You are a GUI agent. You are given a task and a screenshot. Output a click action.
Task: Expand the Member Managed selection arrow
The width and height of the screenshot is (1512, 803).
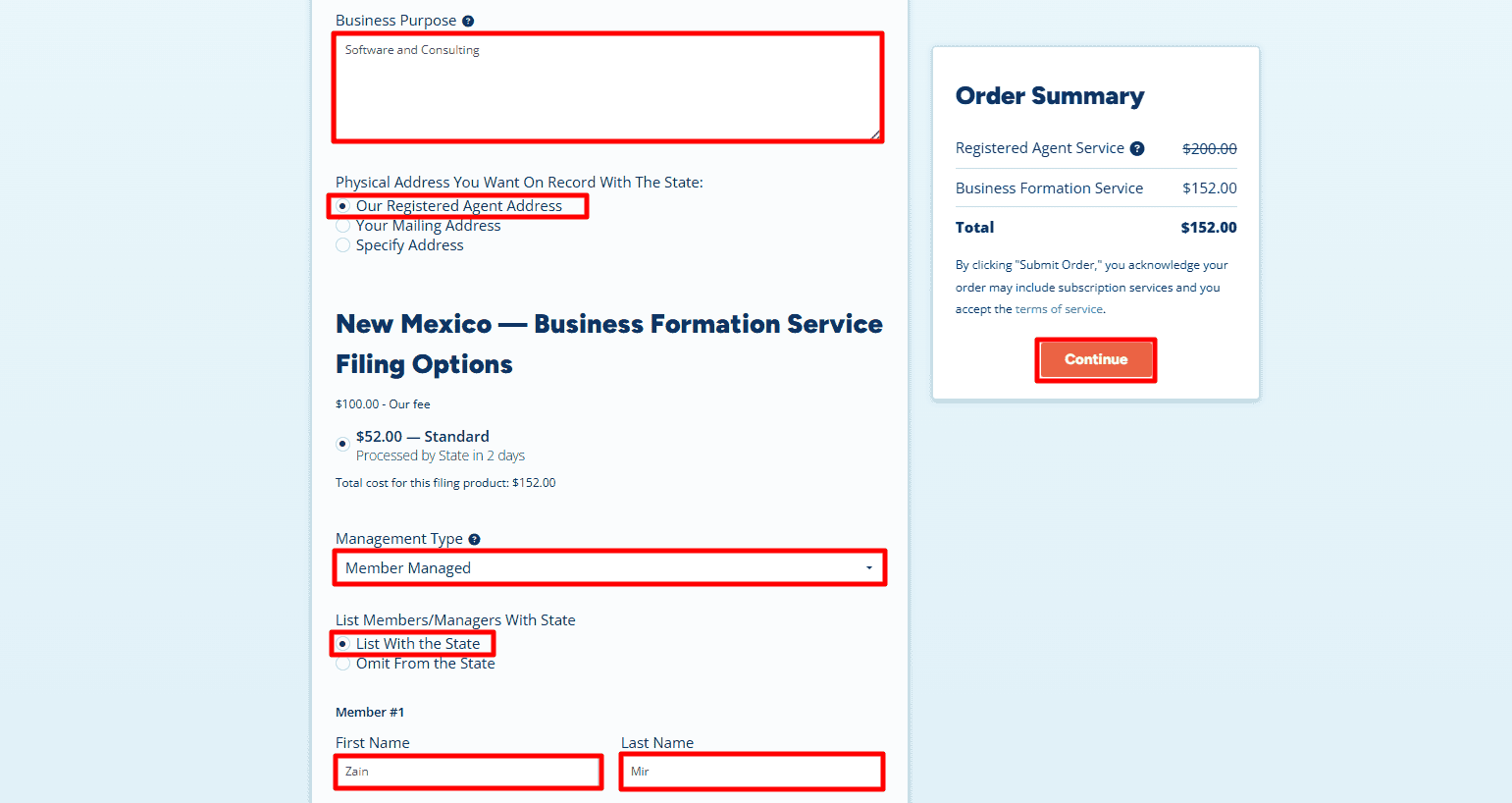coord(867,567)
